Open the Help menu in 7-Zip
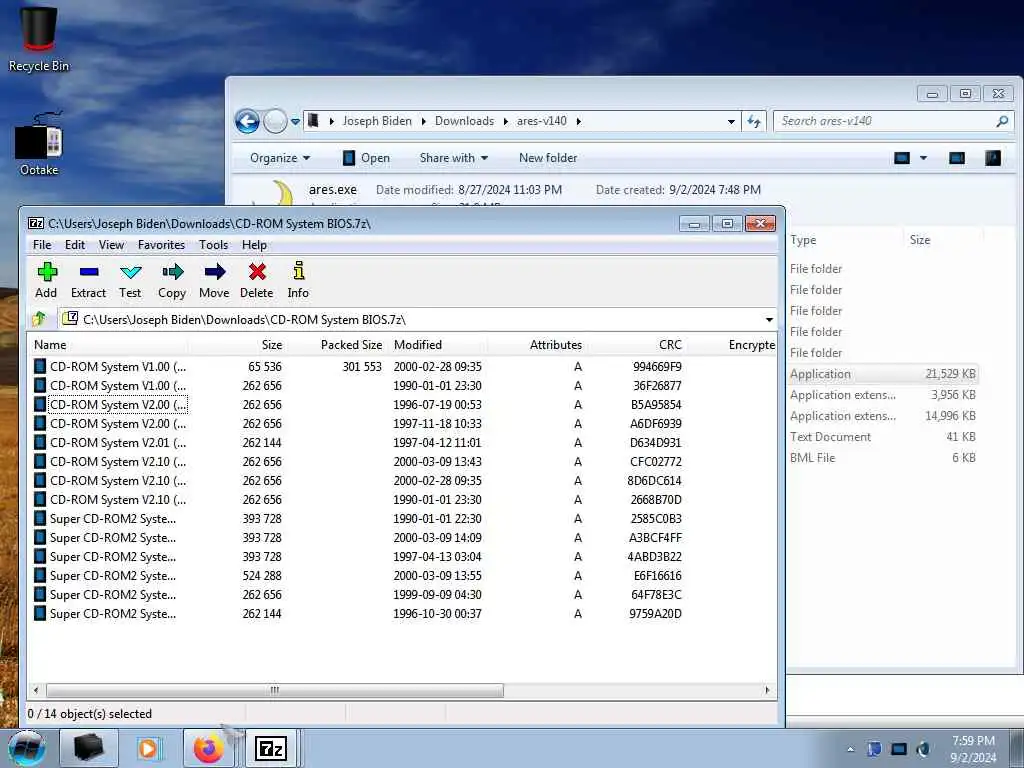This screenshot has width=1024, height=768. [254, 245]
